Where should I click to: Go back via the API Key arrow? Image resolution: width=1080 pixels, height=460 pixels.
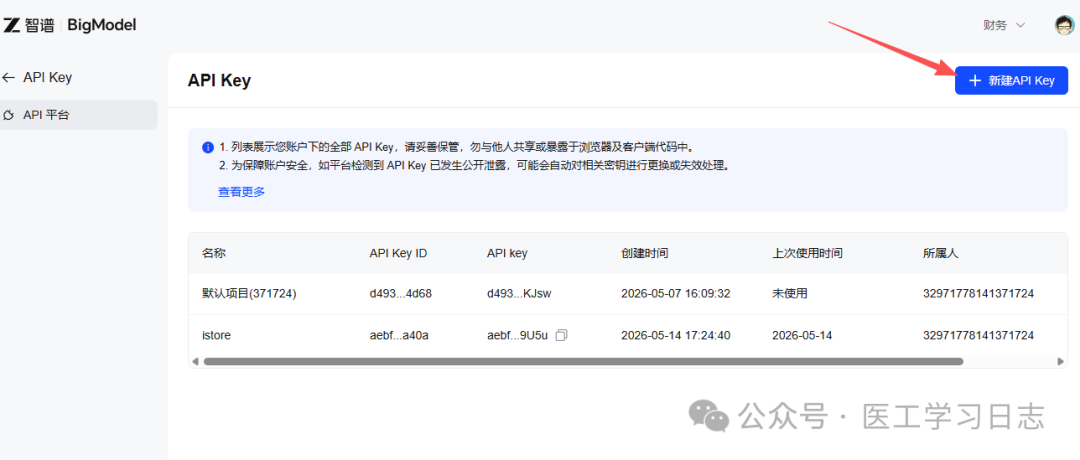click(x=8, y=78)
